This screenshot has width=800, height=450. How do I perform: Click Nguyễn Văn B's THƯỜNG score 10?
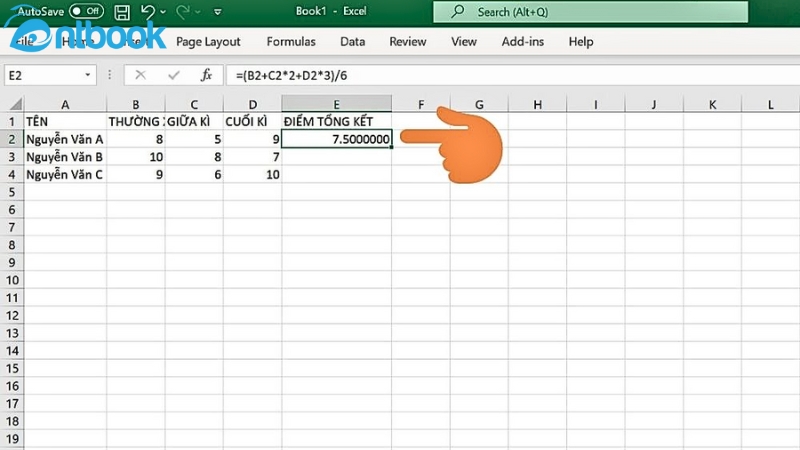[x=136, y=157]
